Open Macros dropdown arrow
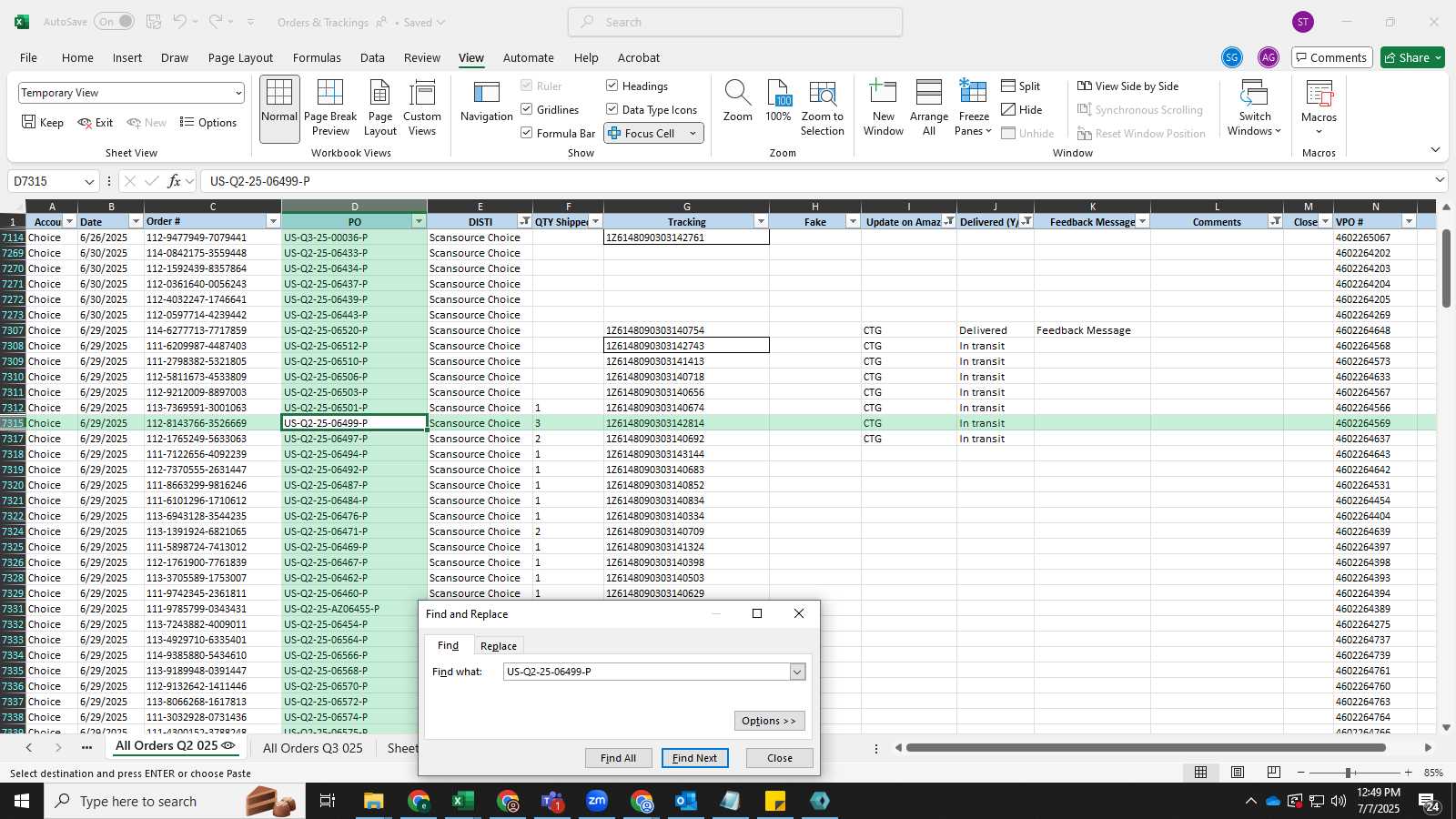Image resolution: width=1456 pixels, height=819 pixels. point(1319,131)
